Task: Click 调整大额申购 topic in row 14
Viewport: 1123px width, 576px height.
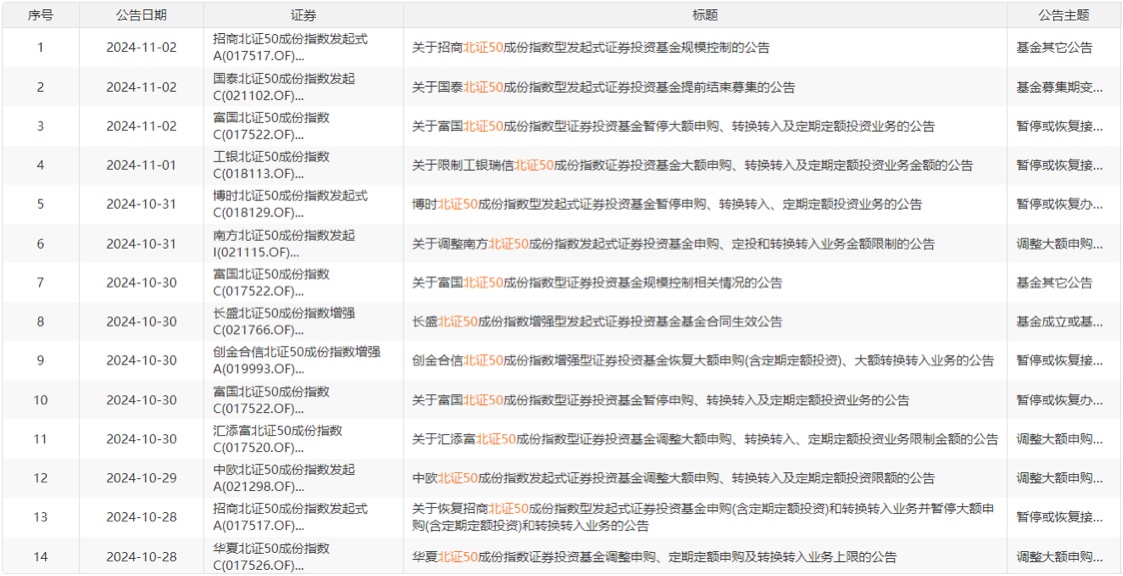Action: [1059, 557]
